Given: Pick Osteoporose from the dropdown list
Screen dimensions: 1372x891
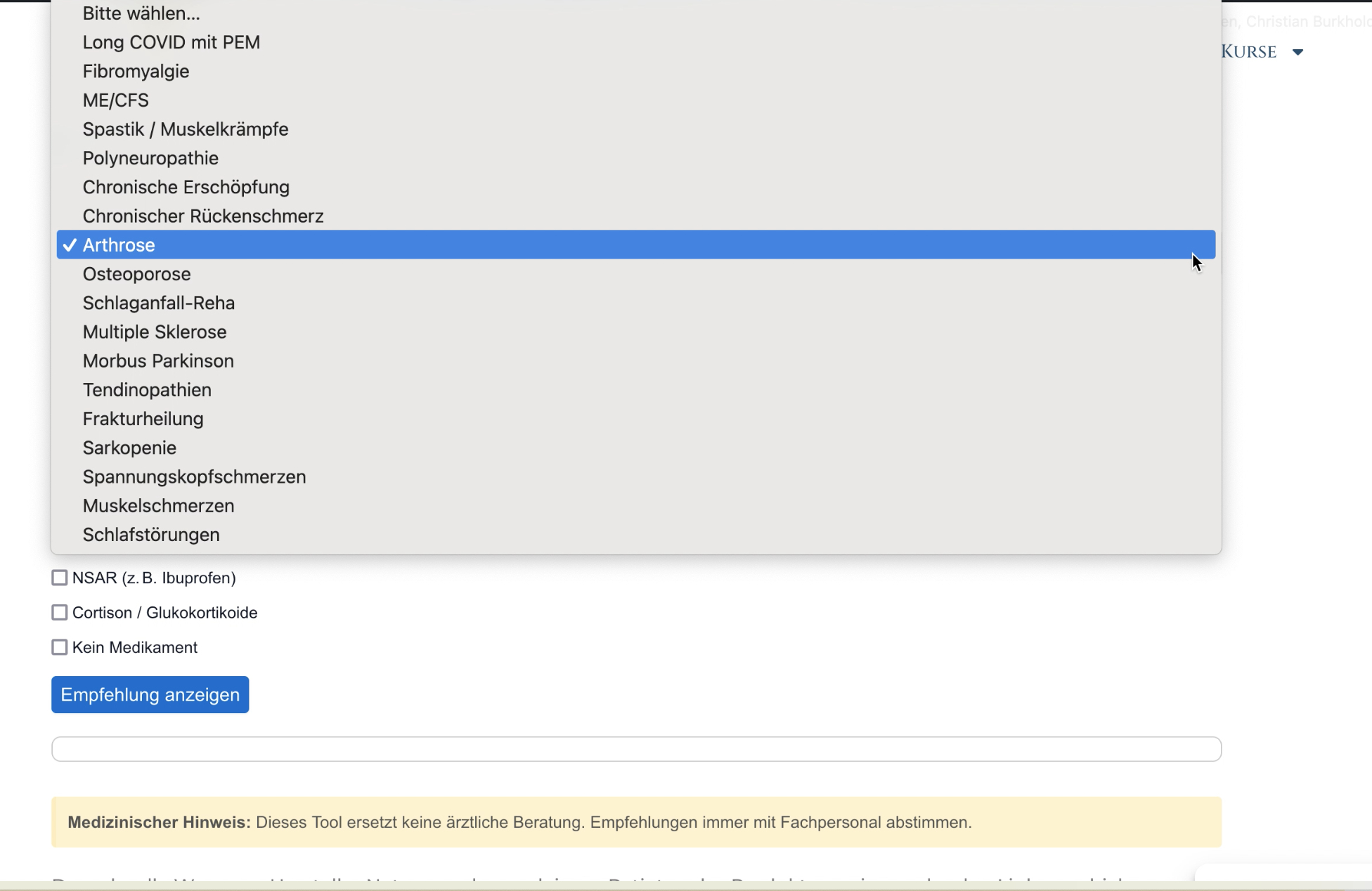Looking at the screenshot, I should (136, 274).
